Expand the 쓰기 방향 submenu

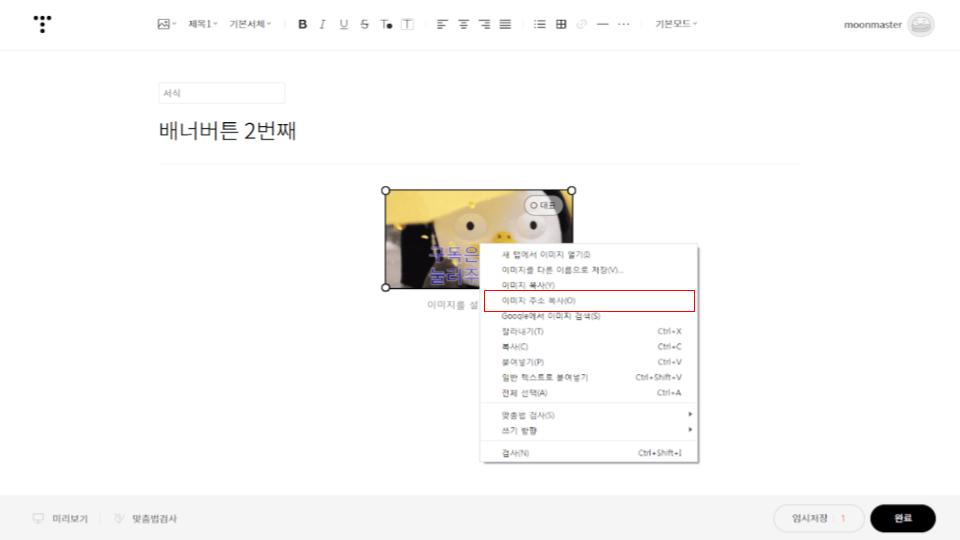(x=589, y=430)
